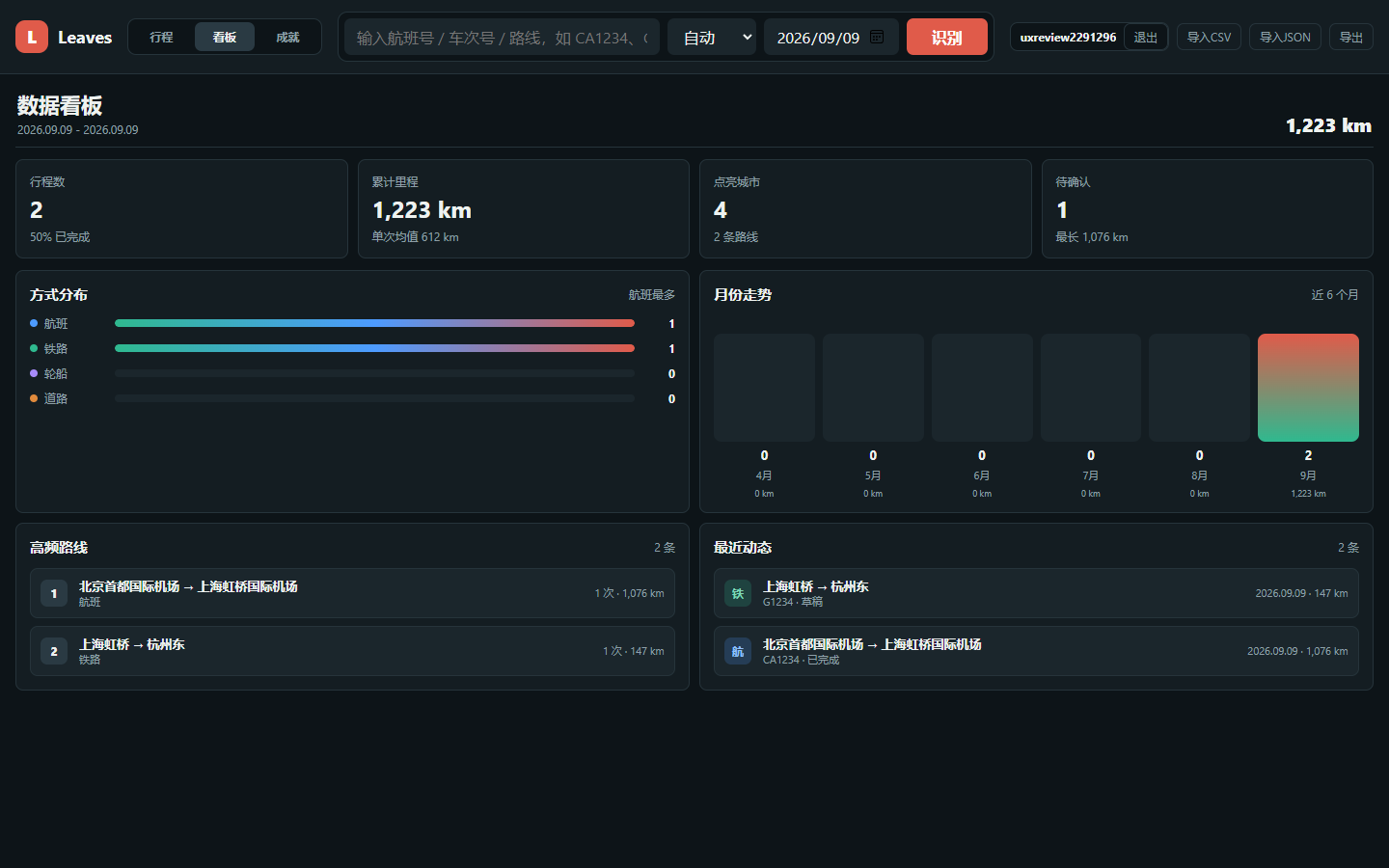This screenshot has height=868, width=1389.
Task: Click the 累计里程 stat card
Action: point(524,208)
